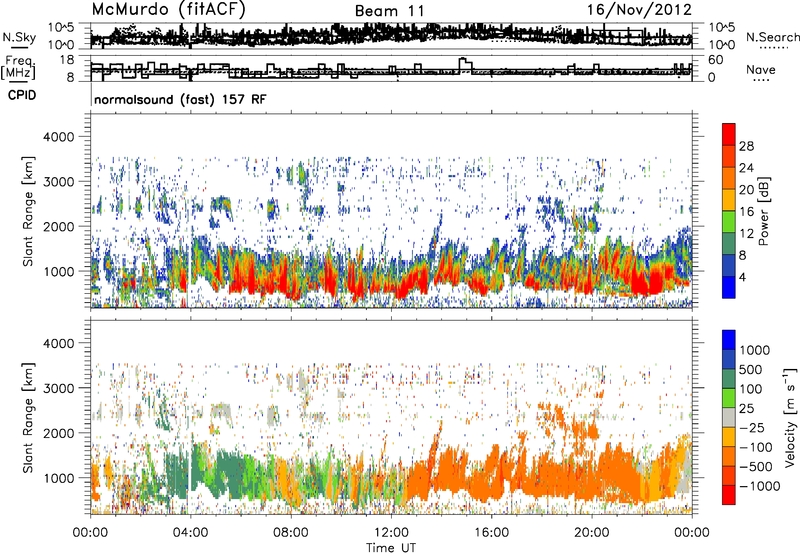800x554 pixels.
Task: Click the '16:00' time axis tick
Action: tap(491, 533)
